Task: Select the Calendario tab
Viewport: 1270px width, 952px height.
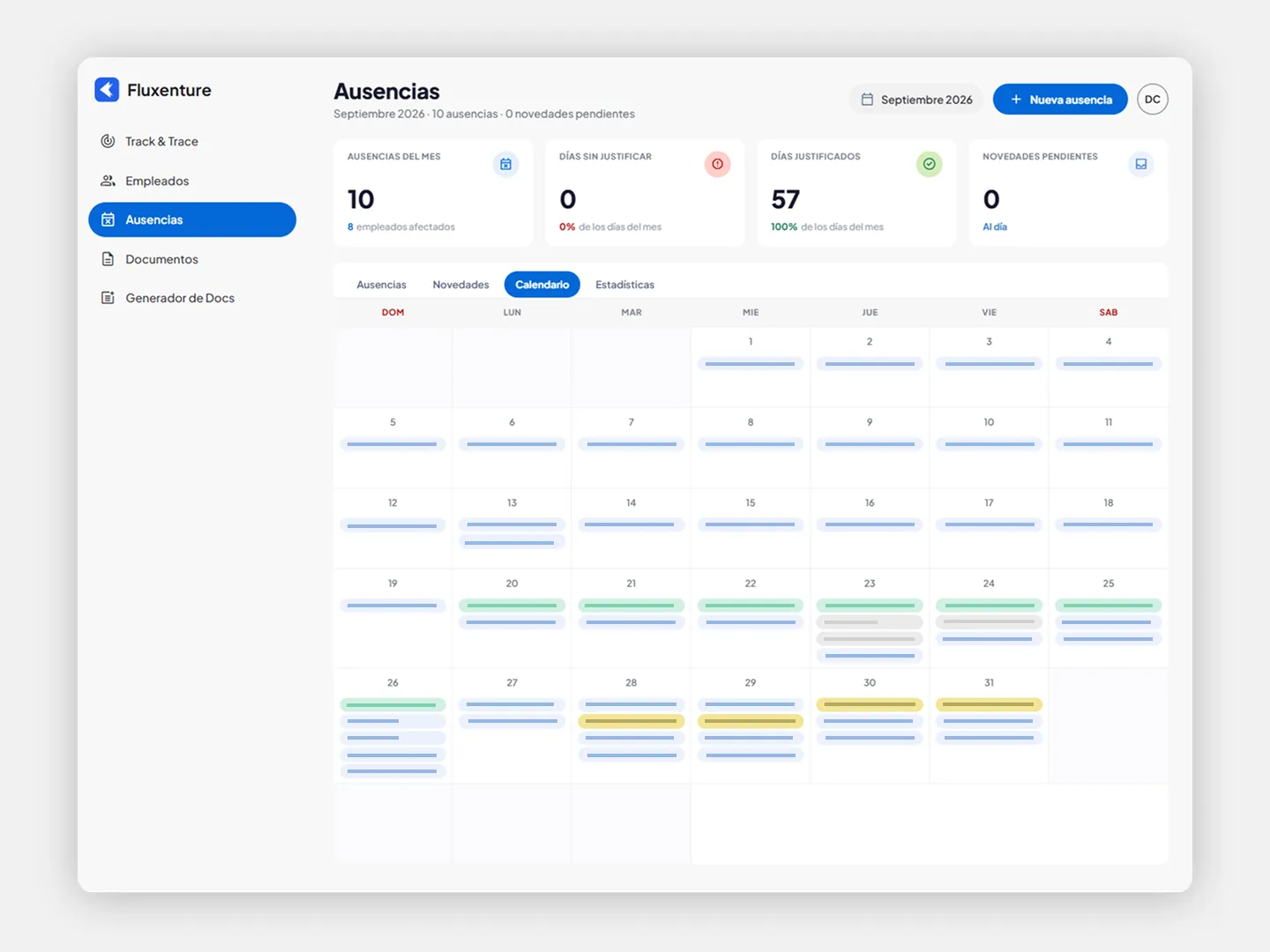Action: (542, 285)
